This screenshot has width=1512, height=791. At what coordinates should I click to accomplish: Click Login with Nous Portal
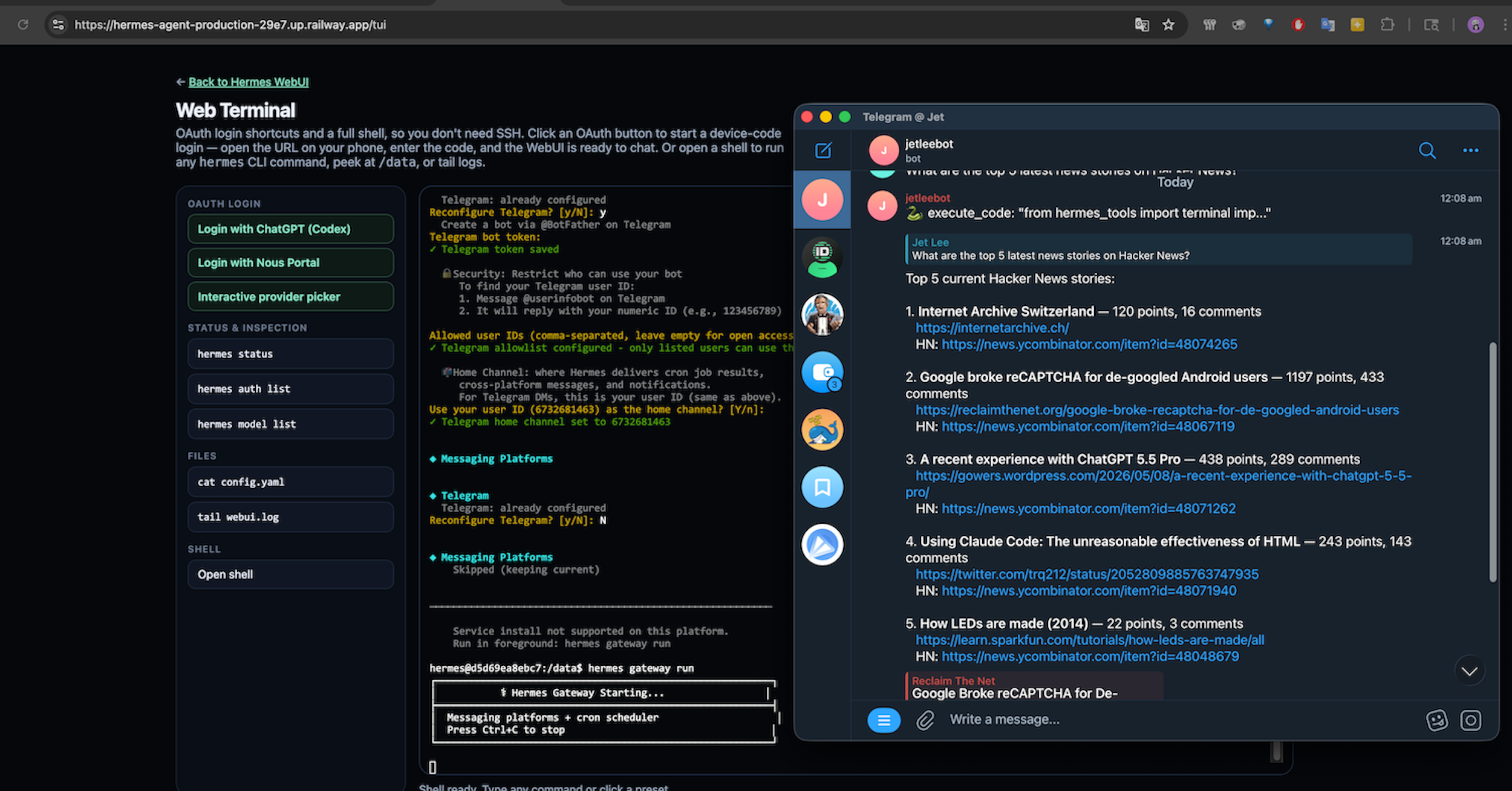click(290, 262)
